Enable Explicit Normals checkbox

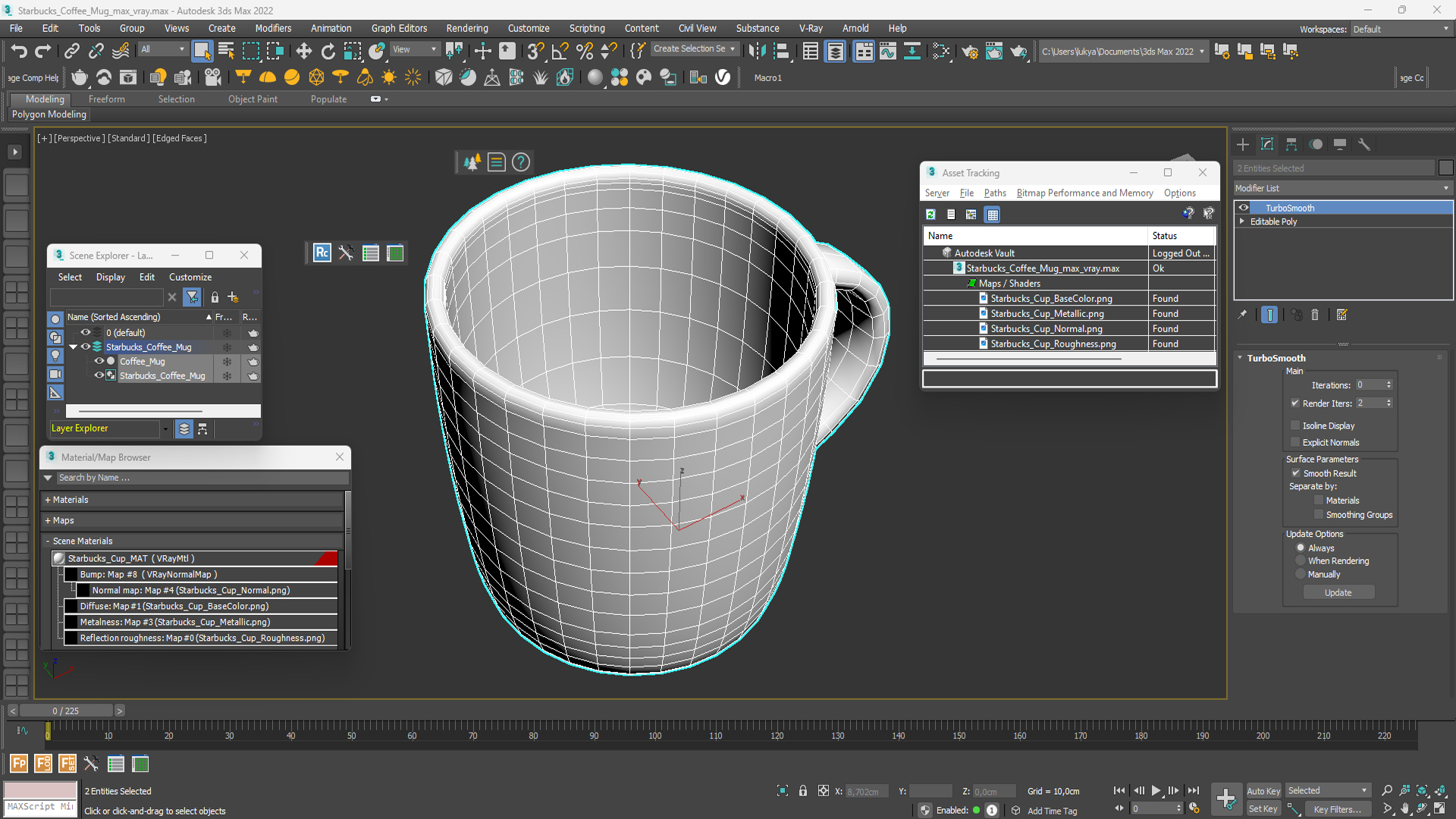click(1295, 442)
